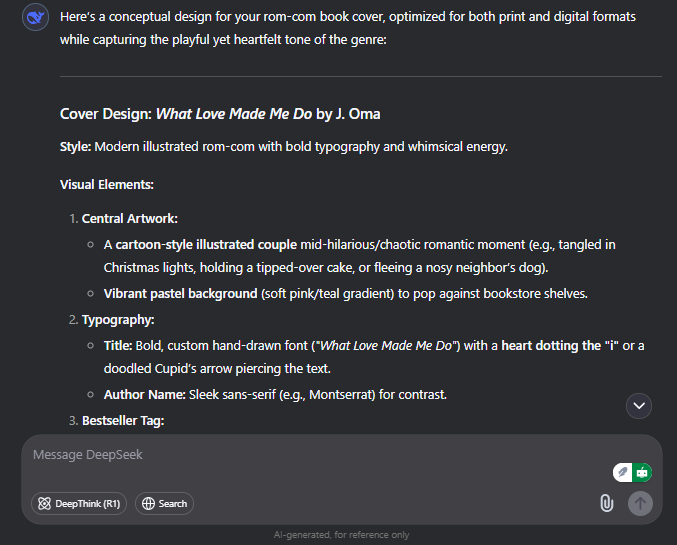Click the "Author Name:" bullet text
This screenshot has height=545, width=677.
[145, 395]
